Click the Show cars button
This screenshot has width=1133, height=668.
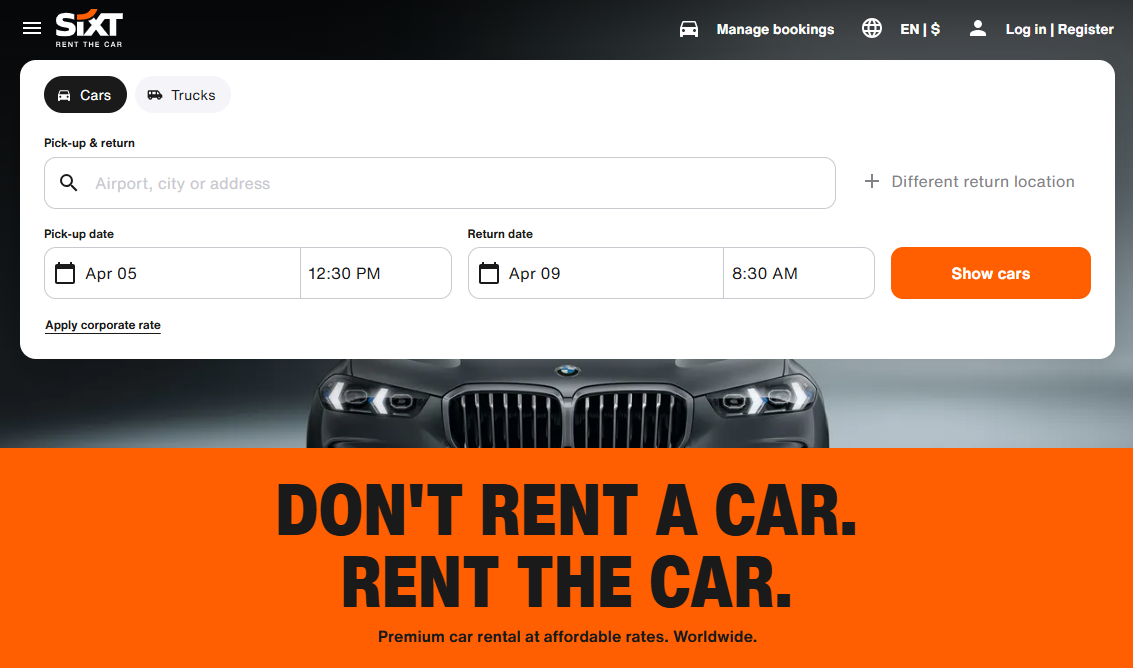tap(991, 273)
